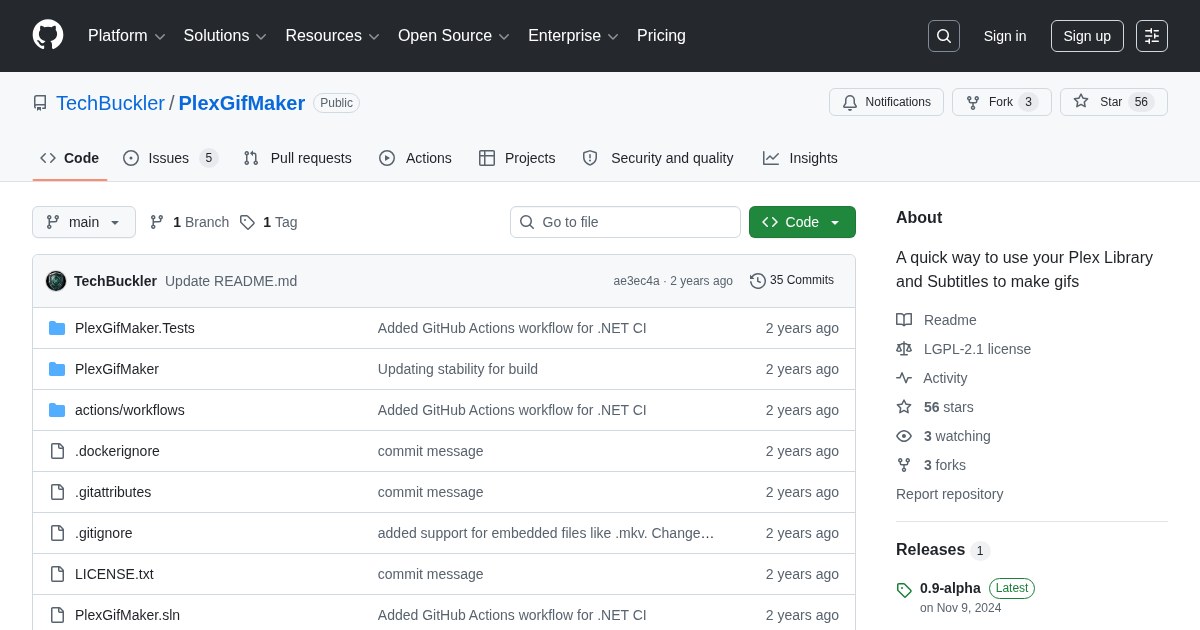The width and height of the screenshot is (1200, 630).
Task: Click the TechBuckler avatar in commit row
Action: click(x=56, y=281)
